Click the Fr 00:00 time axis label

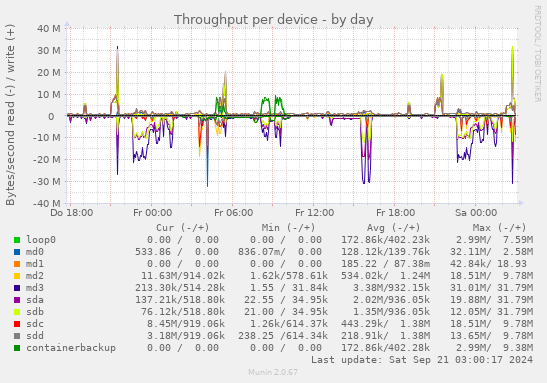(152, 213)
